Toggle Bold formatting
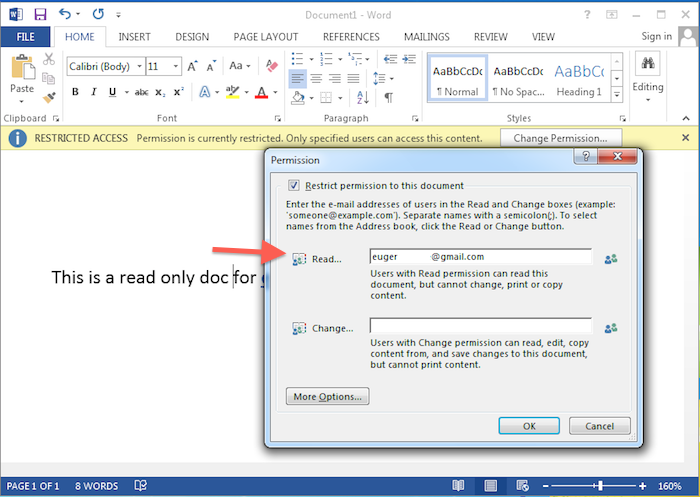700x497 pixels. click(x=75, y=92)
